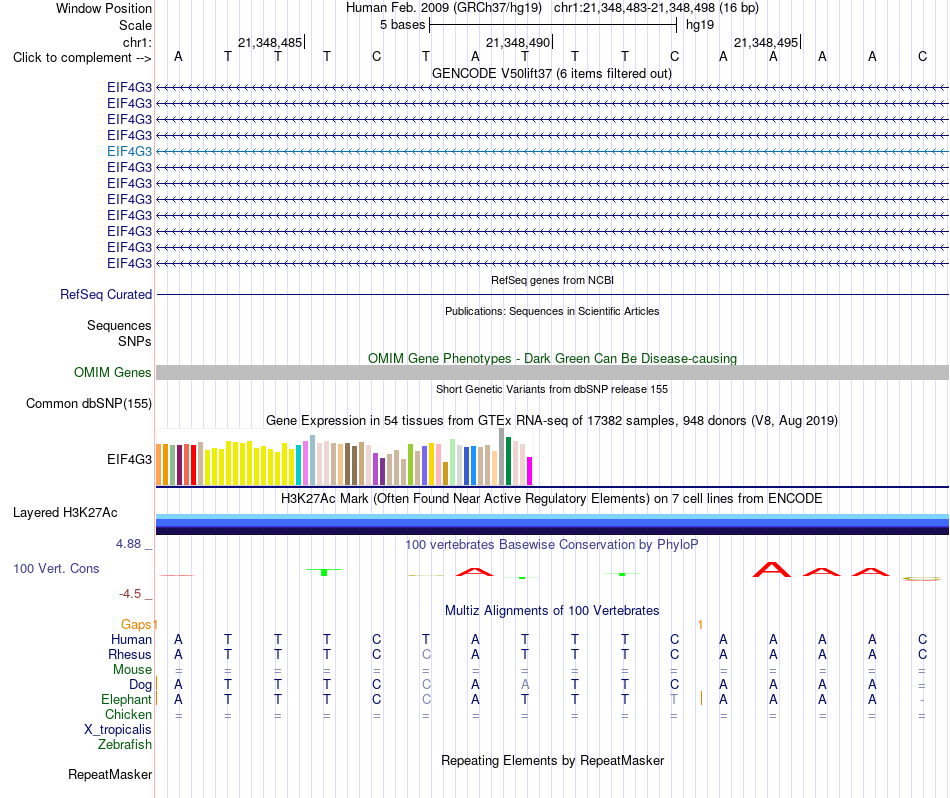Select the light-blue highlighted EIF4G3 transcript label

pyautogui.click(x=129, y=151)
